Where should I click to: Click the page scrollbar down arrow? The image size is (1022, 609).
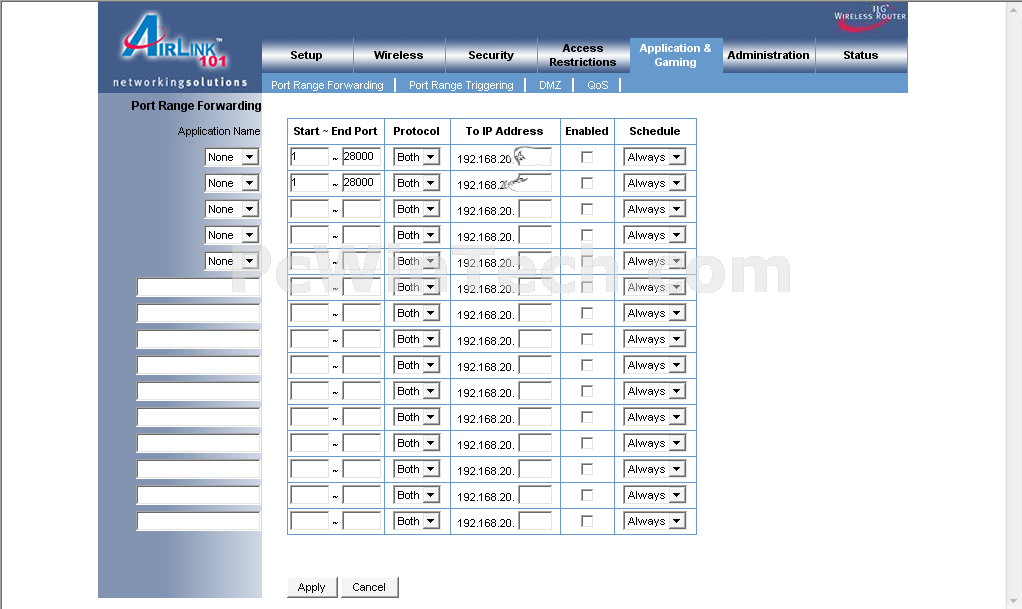(x=1014, y=601)
